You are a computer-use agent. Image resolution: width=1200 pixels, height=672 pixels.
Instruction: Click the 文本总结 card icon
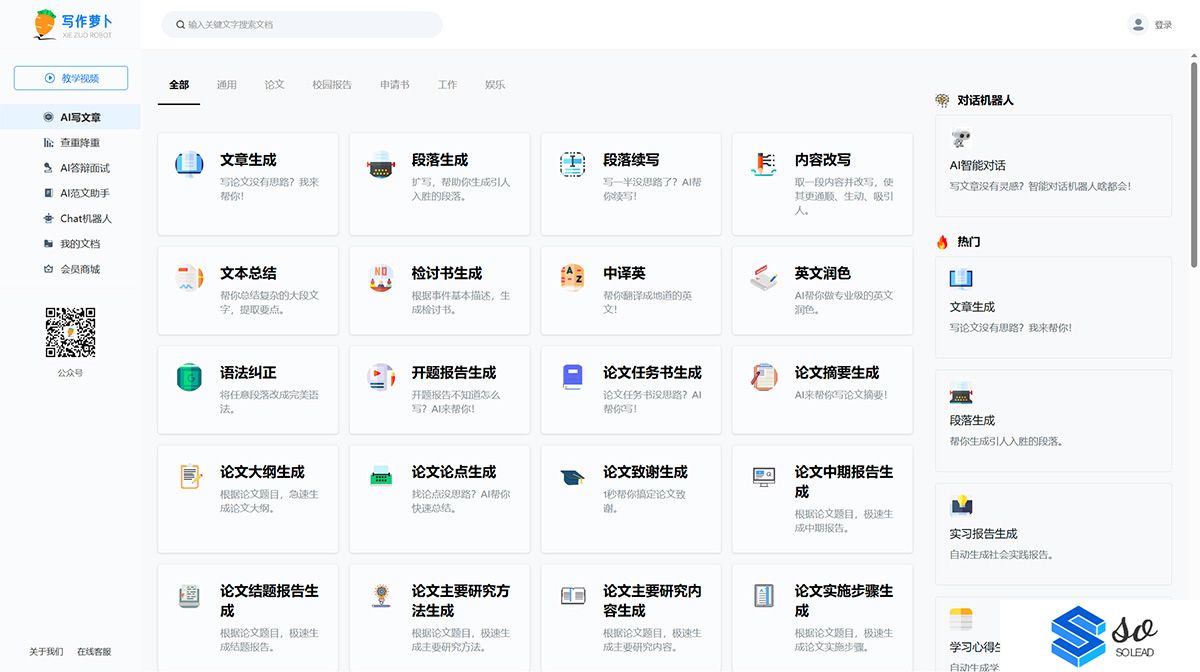tap(189, 277)
